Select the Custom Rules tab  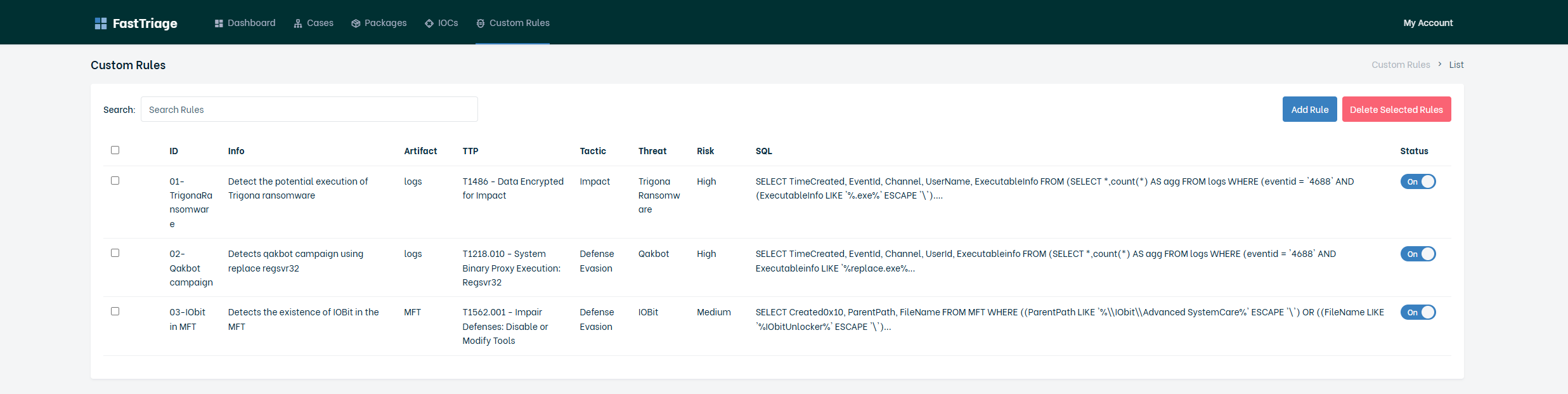(513, 23)
